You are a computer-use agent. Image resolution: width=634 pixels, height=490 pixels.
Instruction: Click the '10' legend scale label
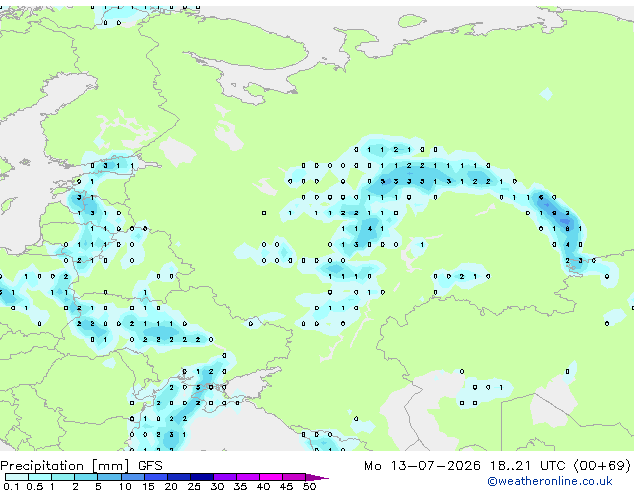tap(125, 486)
